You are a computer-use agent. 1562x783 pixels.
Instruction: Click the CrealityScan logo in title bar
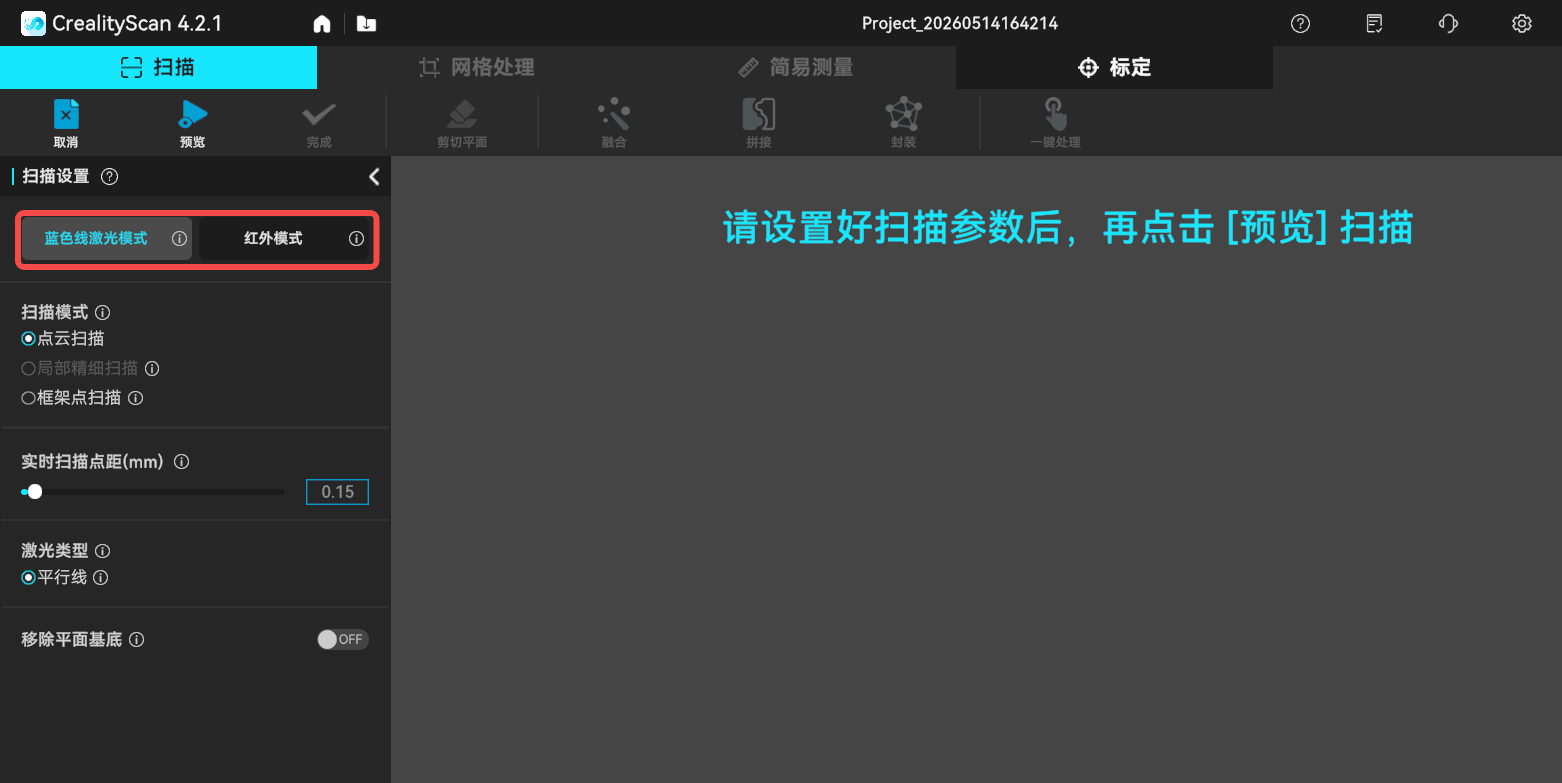(x=34, y=23)
